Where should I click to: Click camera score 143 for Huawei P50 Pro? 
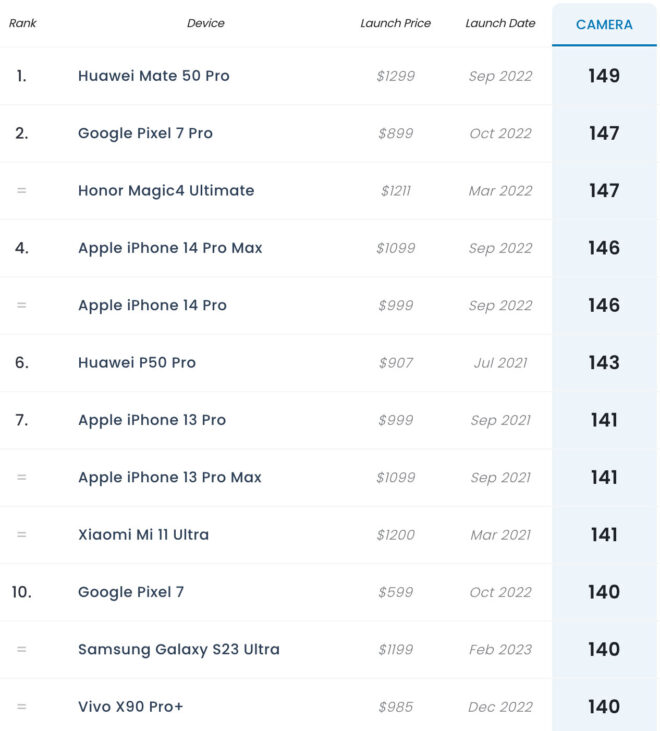604,363
